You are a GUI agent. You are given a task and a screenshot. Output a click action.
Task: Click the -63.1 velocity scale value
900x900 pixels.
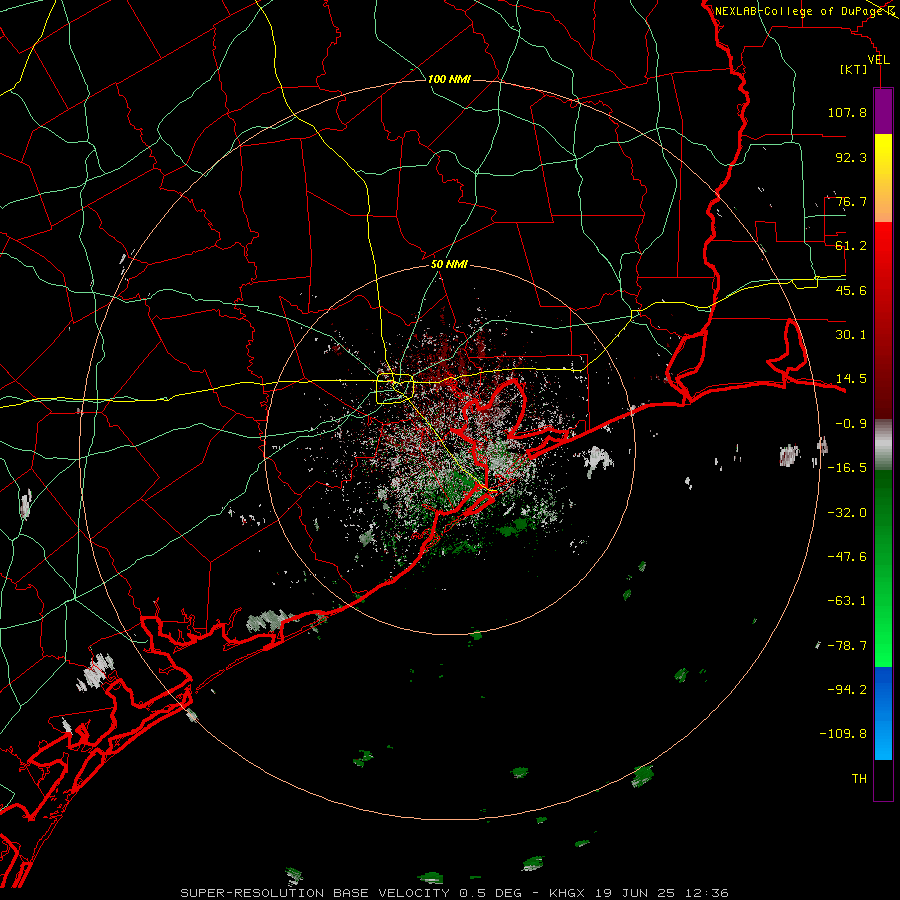(x=847, y=601)
